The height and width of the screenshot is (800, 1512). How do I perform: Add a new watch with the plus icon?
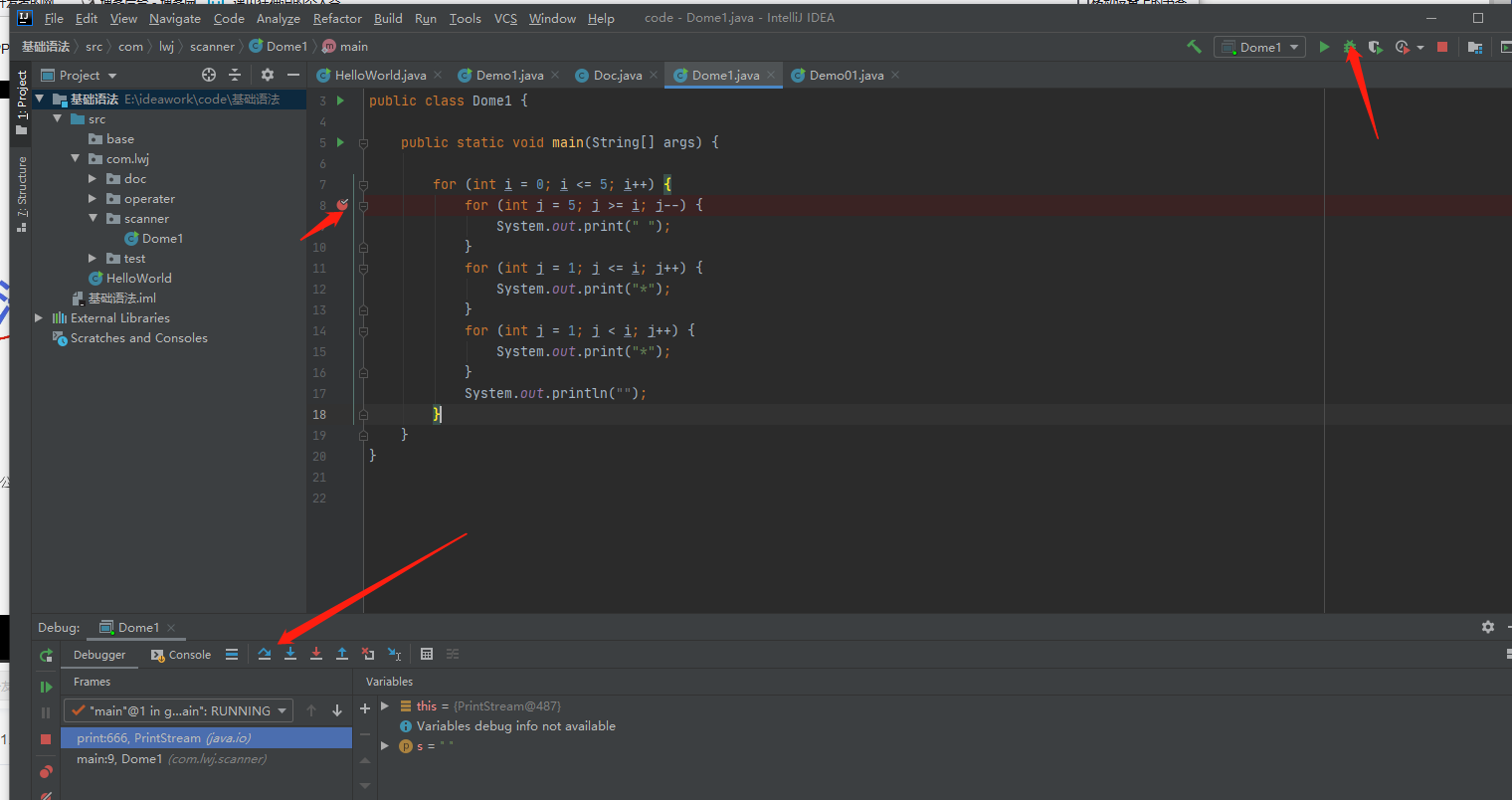click(x=365, y=707)
